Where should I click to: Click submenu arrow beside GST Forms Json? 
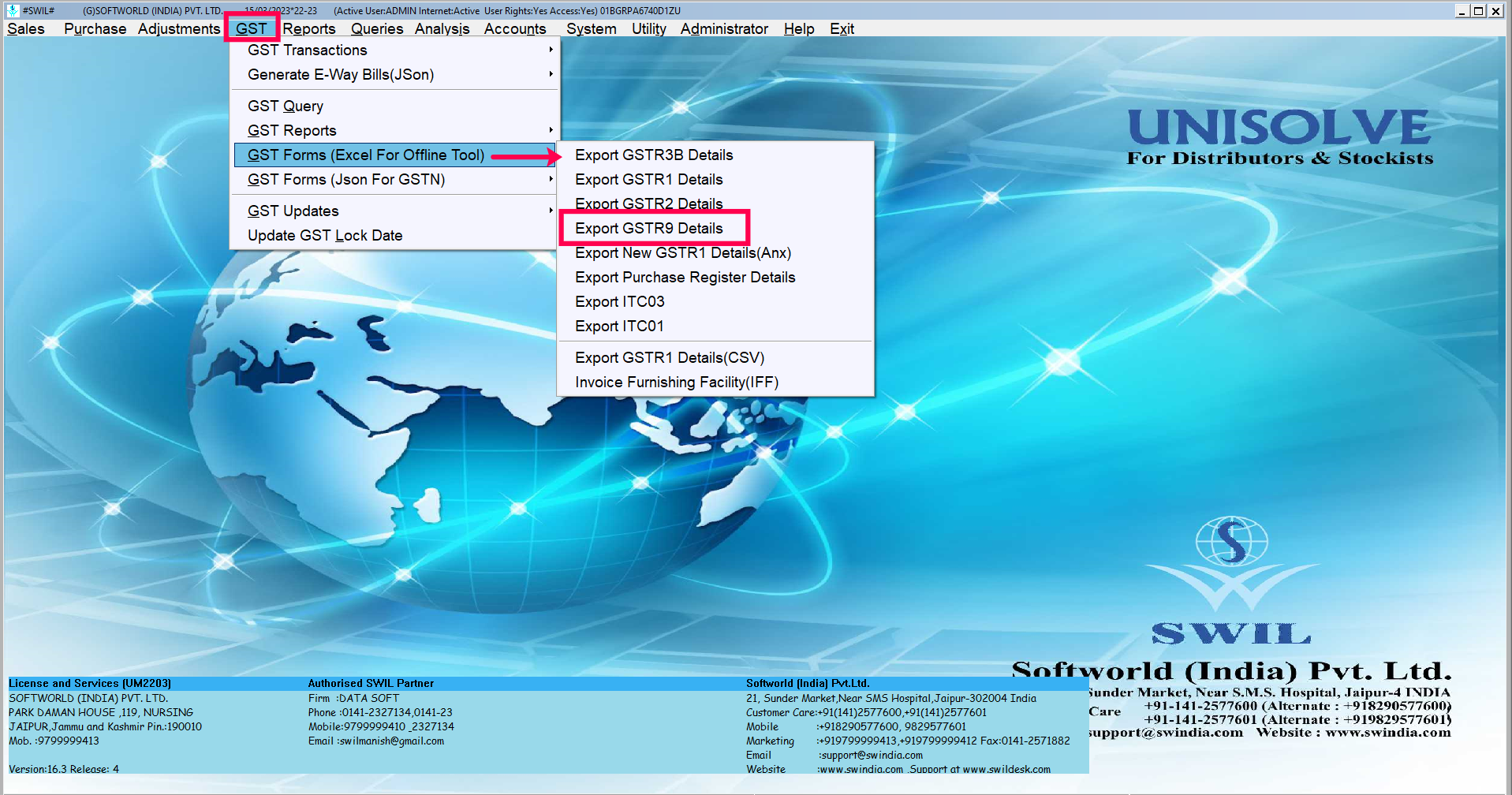tap(551, 179)
